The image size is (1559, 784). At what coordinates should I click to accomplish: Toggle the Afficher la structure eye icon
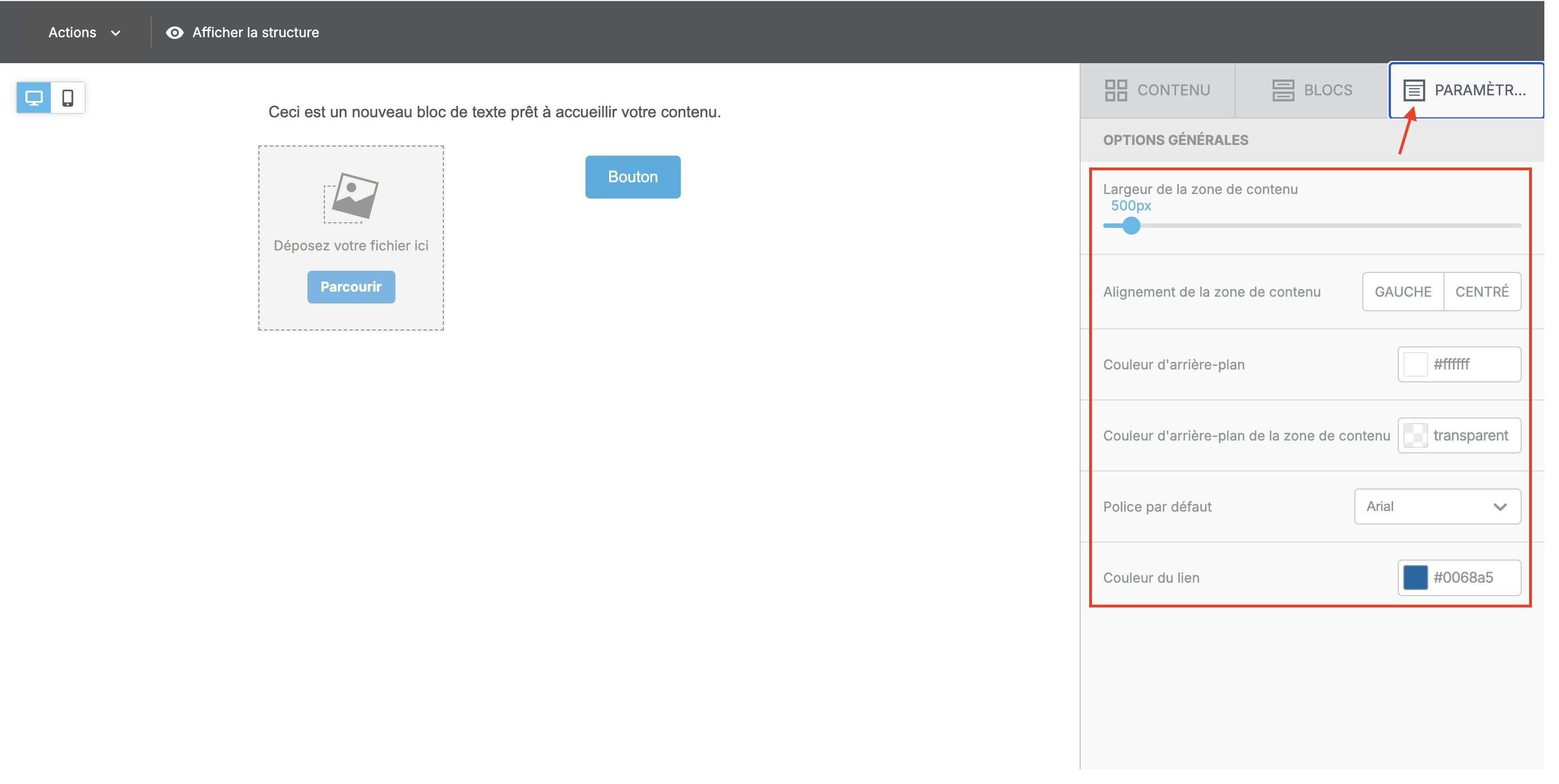(x=175, y=33)
